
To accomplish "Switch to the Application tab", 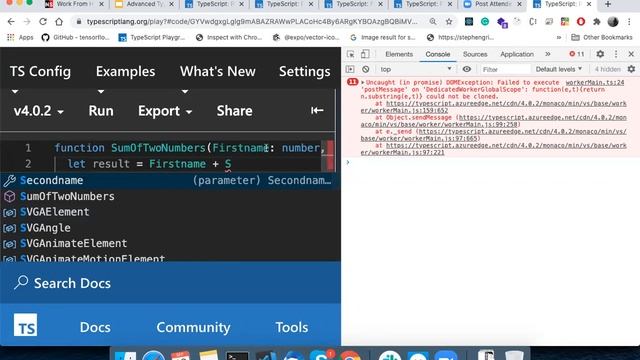I will [x=517, y=54].
